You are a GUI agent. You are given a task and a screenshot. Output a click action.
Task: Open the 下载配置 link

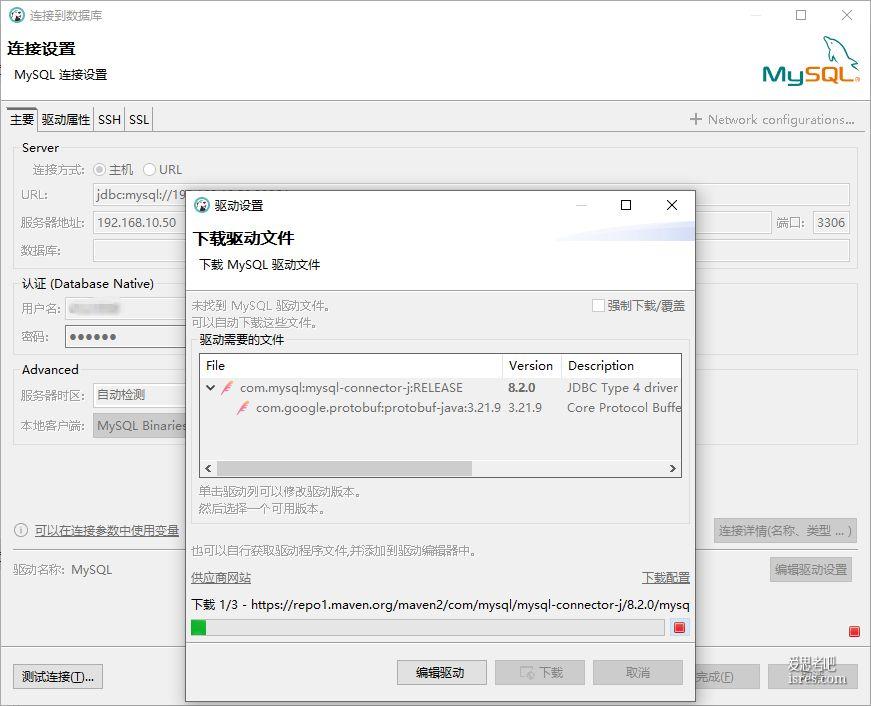click(666, 578)
